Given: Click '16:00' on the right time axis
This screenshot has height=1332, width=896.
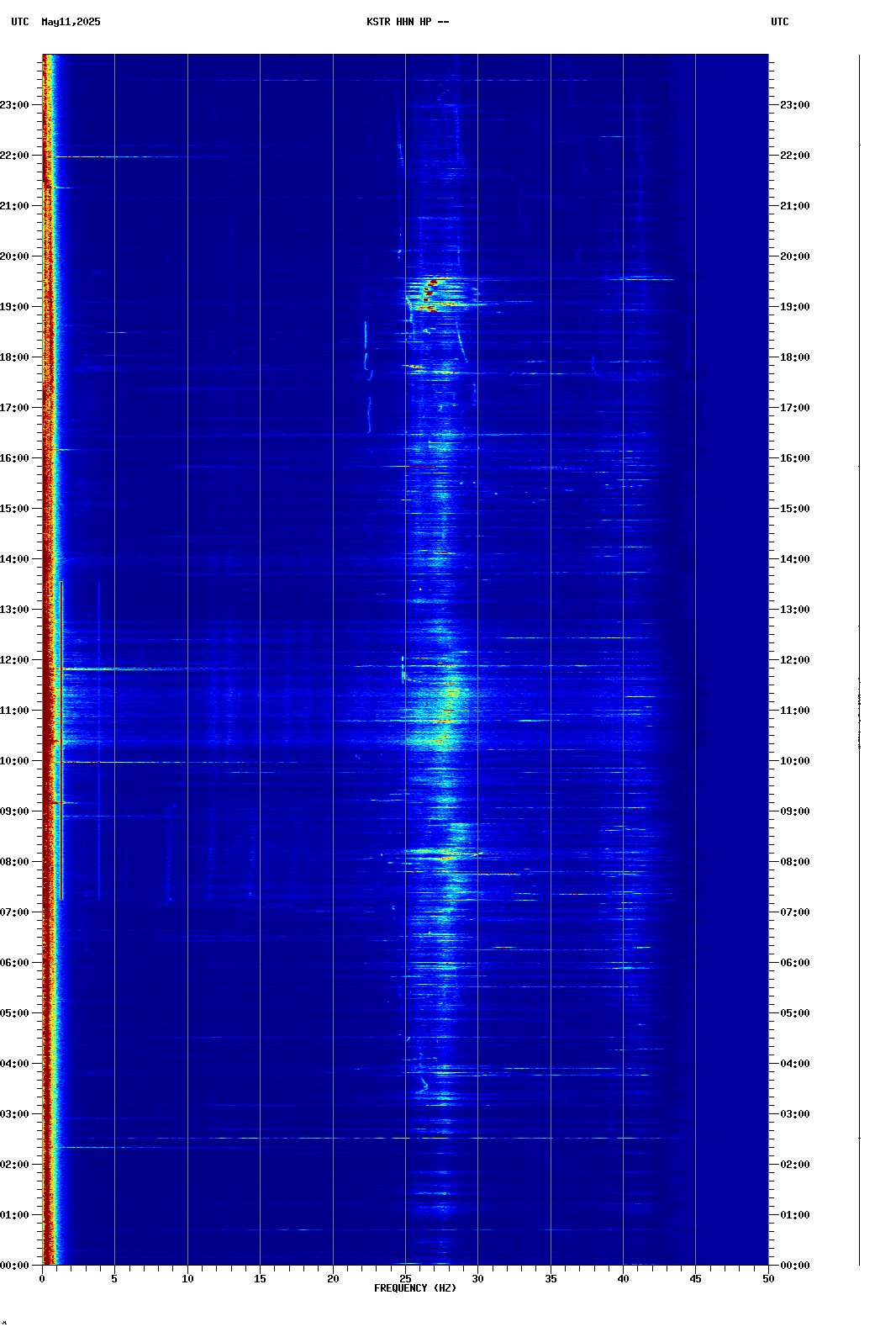Looking at the screenshot, I should [x=795, y=458].
